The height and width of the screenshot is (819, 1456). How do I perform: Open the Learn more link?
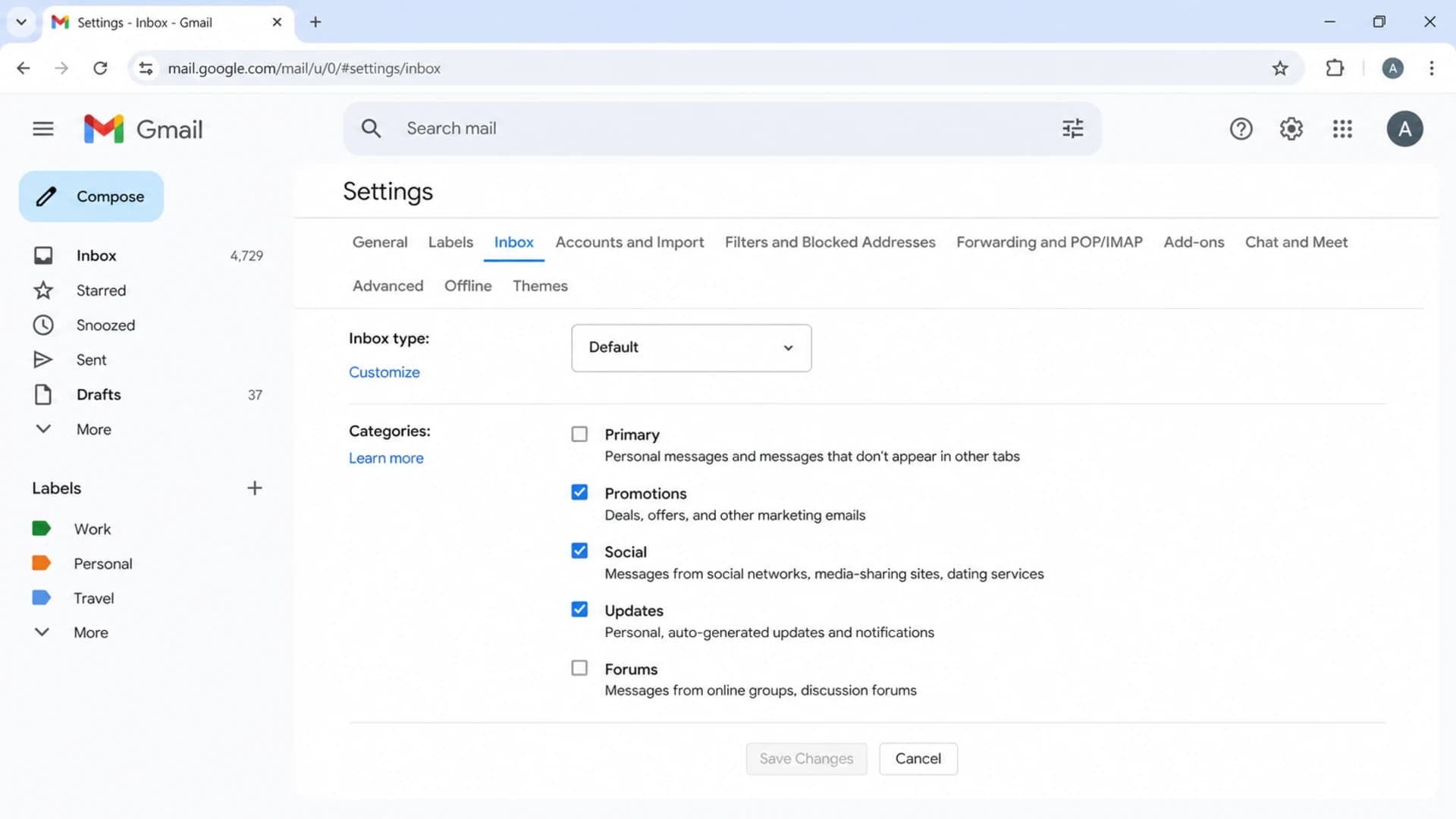click(x=386, y=458)
